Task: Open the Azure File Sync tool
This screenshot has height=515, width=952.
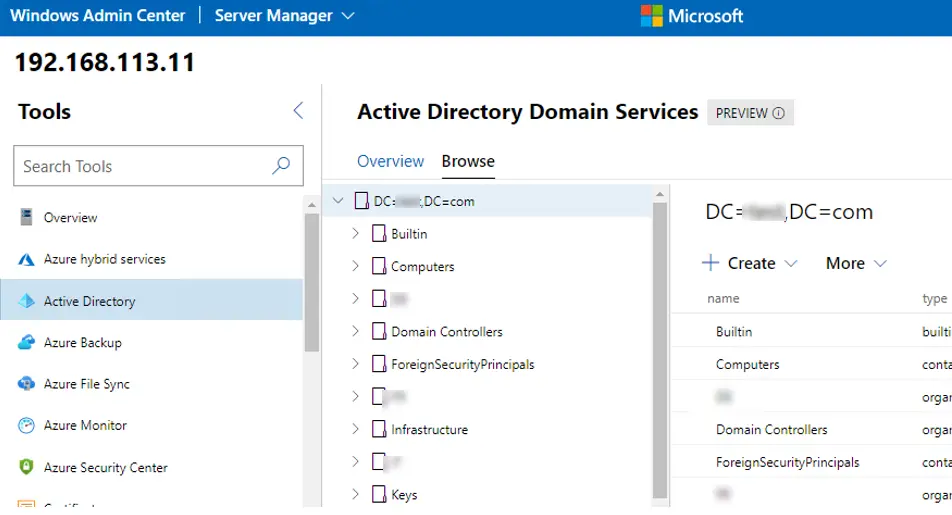Action: tap(152, 384)
